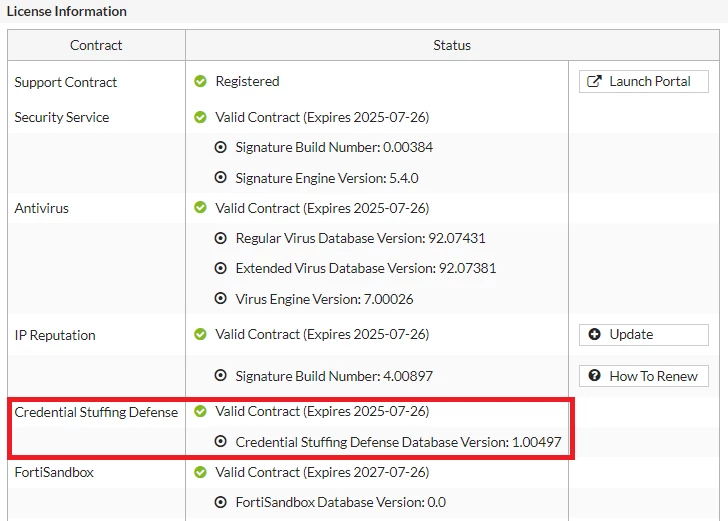The height and width of the screenshot is (521, 728).
Task: Click the Support Contract label
Action: point(65,82)
